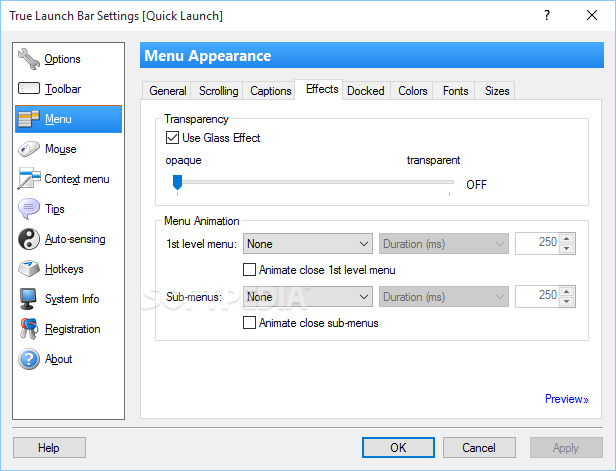This screenshot has height=471, width=616.
Task: Open 1st level Duration (ms) dropdown
Action: click(443, 243)
